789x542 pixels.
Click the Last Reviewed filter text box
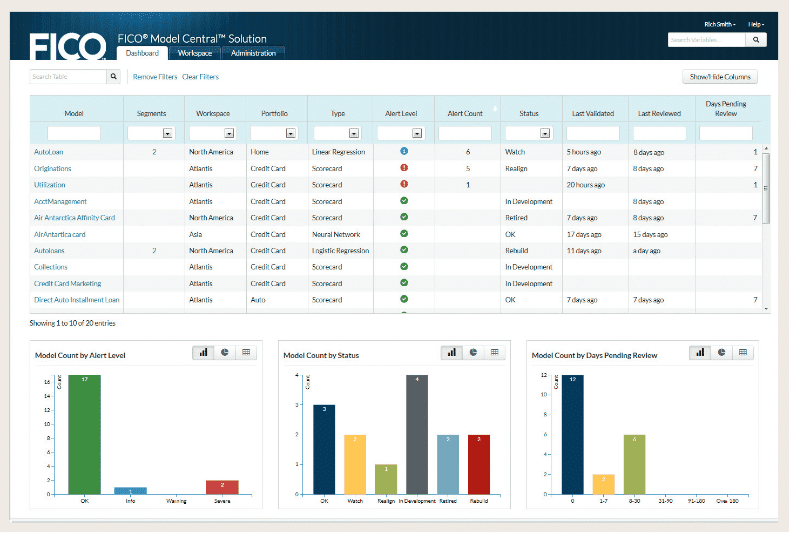(660, 133)
